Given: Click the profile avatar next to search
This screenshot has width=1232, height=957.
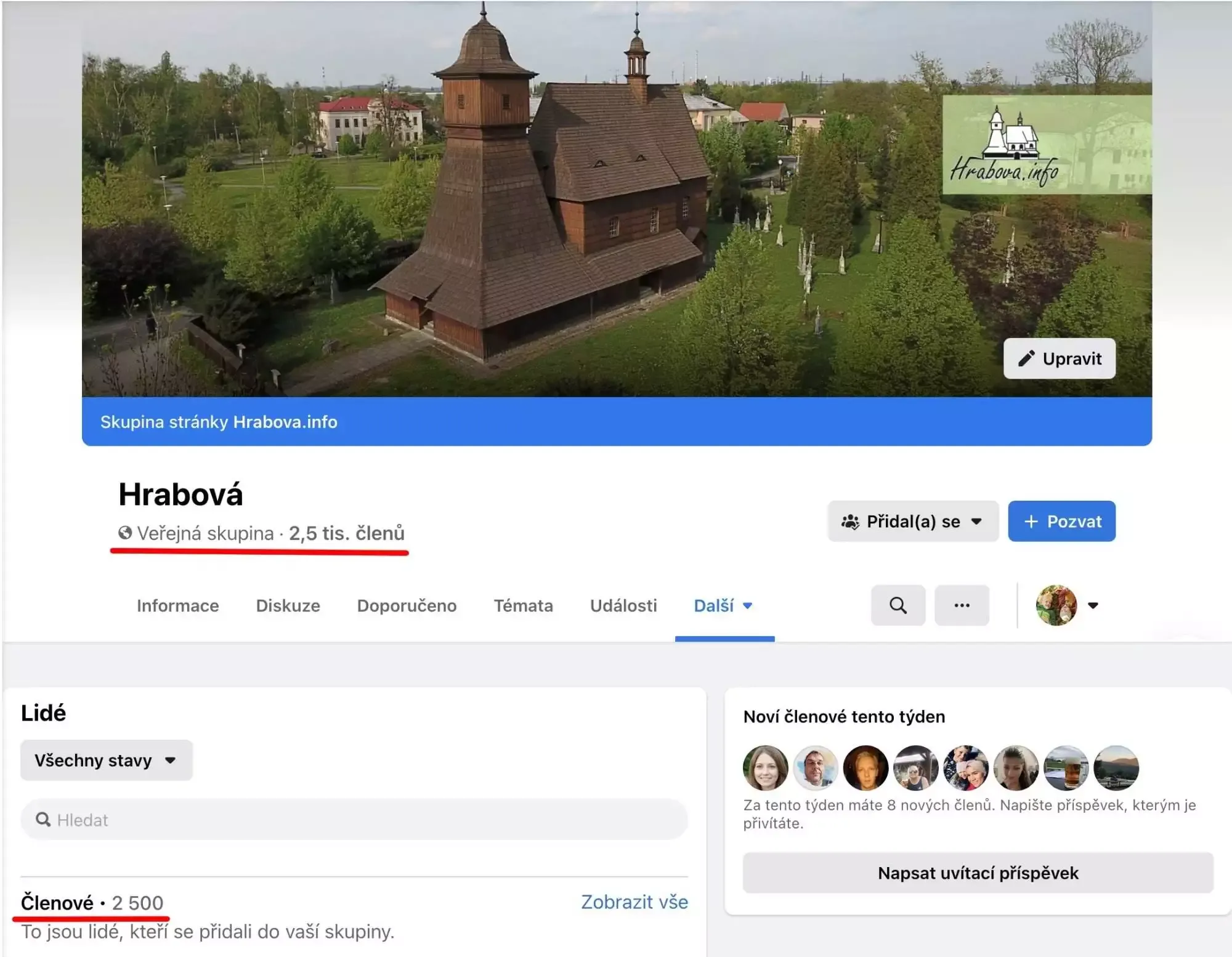Looking at the screenshot, I should coord(1056,605).
